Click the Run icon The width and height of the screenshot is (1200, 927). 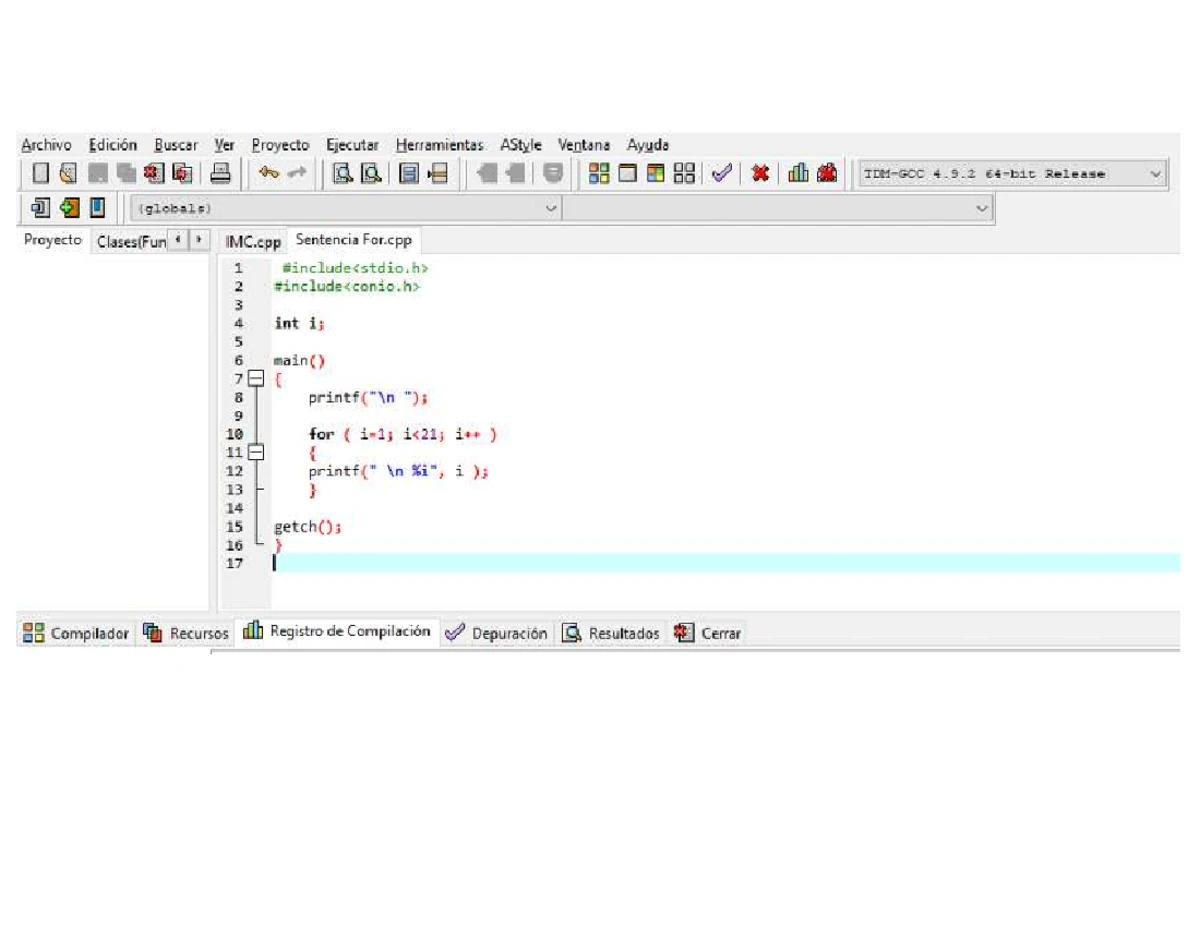pyautogui.click(x=627, y=173)
